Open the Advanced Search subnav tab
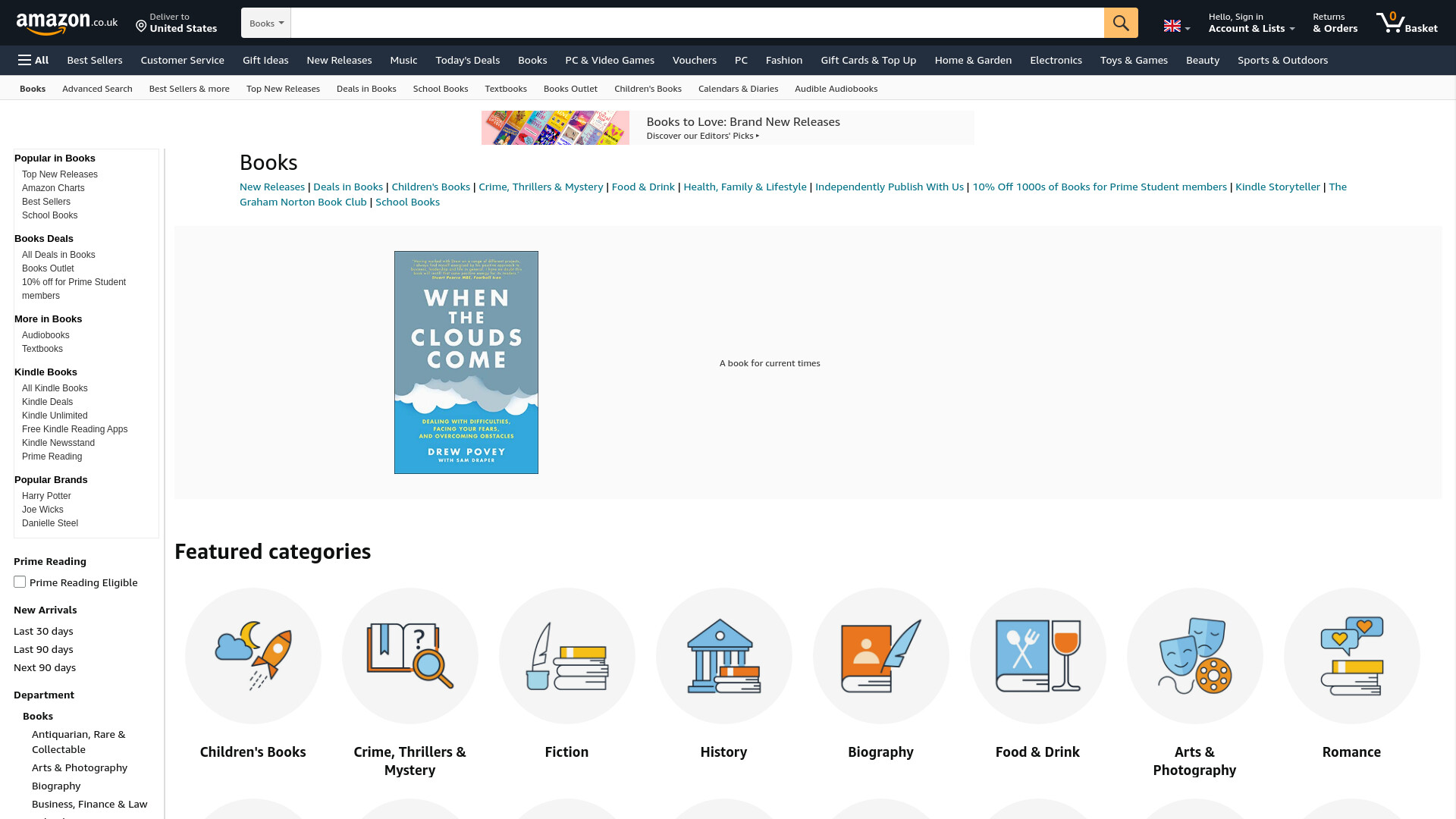 [97, 89]
